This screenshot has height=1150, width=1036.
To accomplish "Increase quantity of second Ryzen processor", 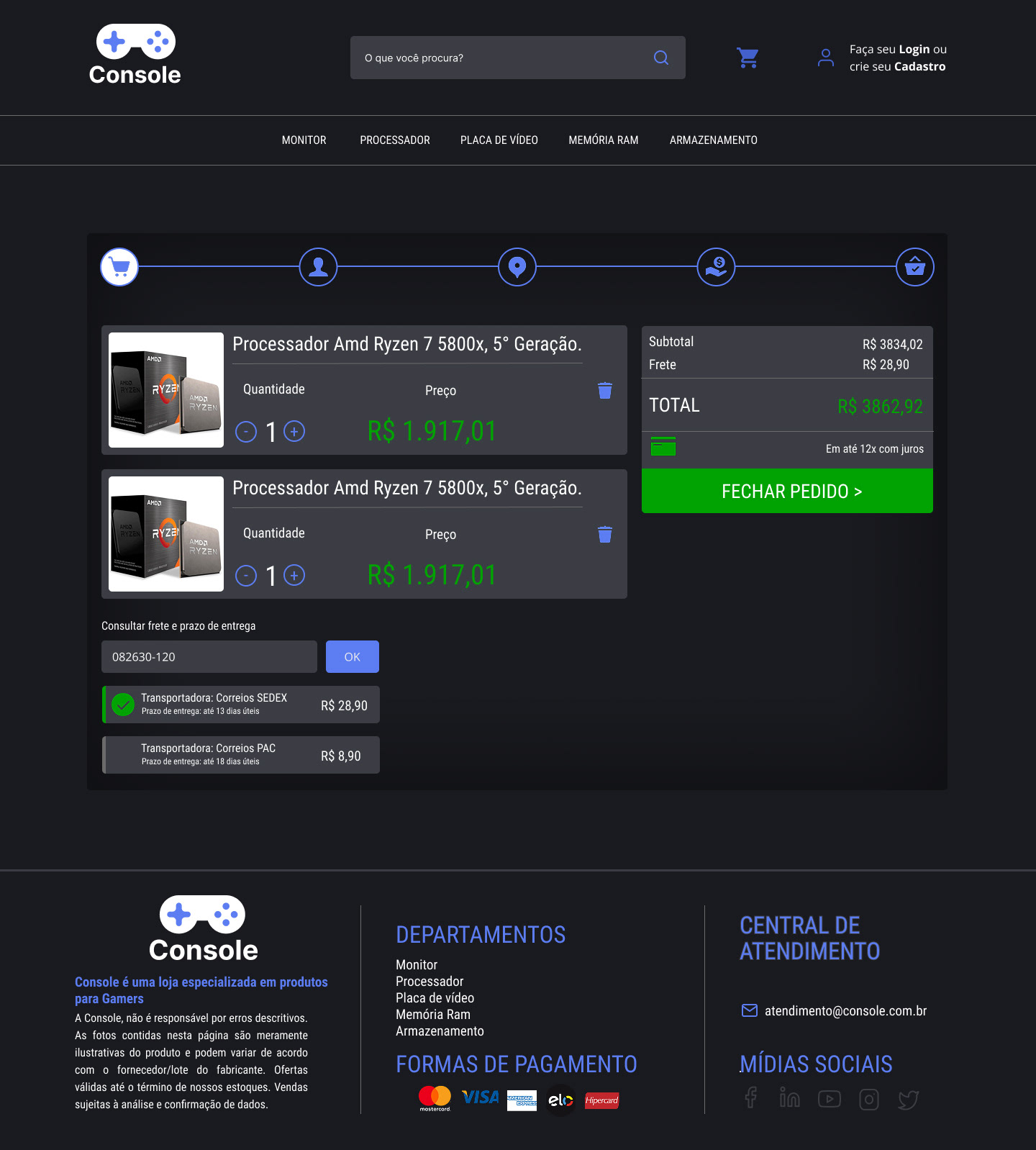I will (x=294, y=575).
